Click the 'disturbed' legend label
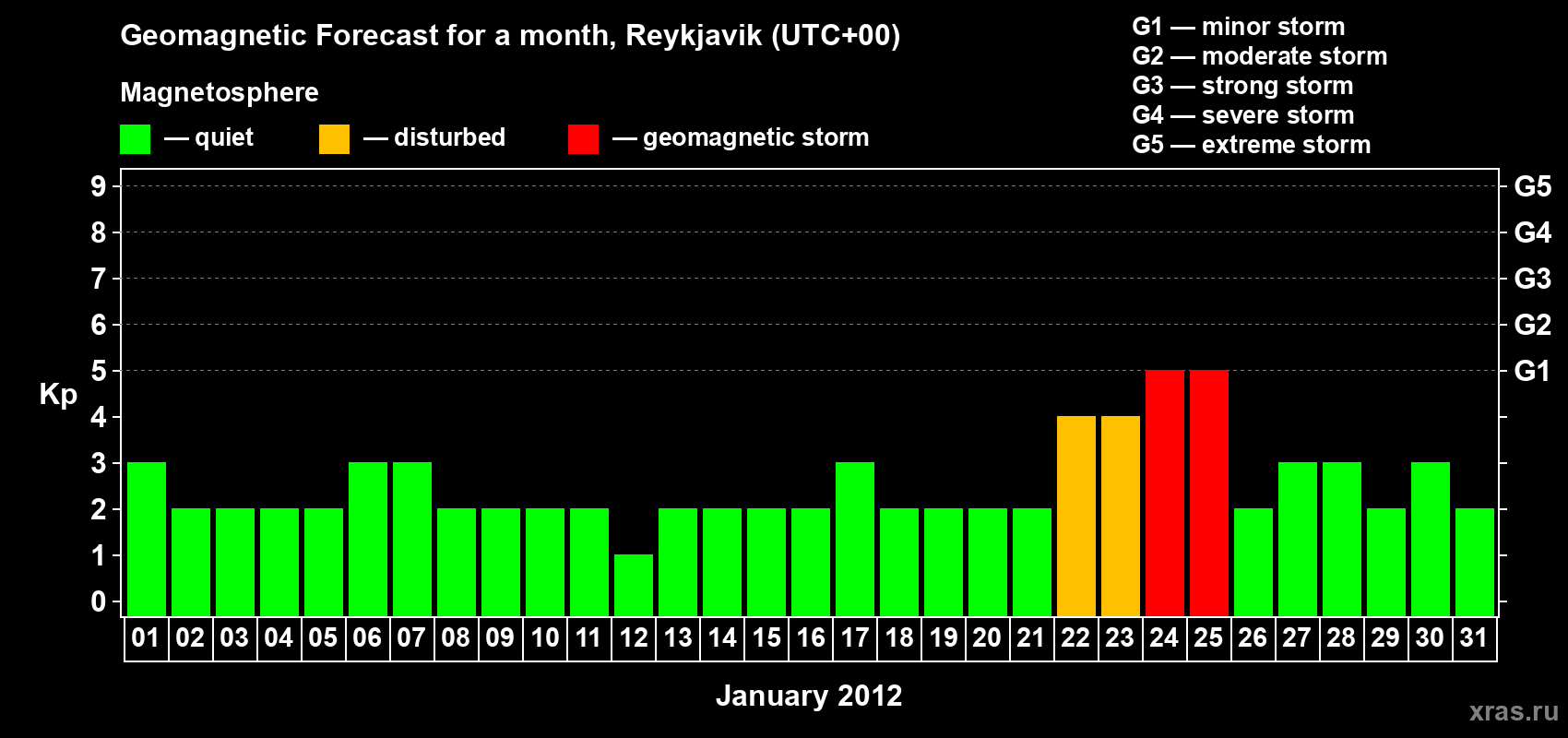 click(449, 137)
